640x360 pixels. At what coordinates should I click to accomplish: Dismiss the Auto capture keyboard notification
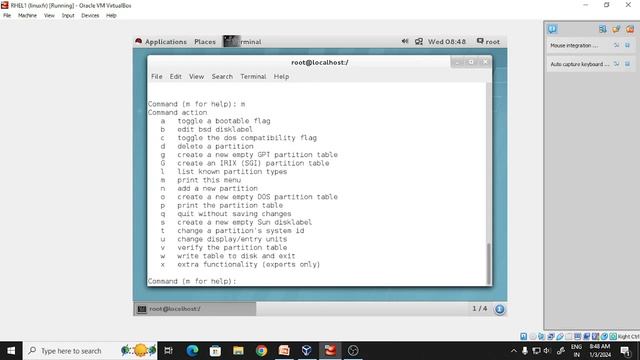pos(627,64)
